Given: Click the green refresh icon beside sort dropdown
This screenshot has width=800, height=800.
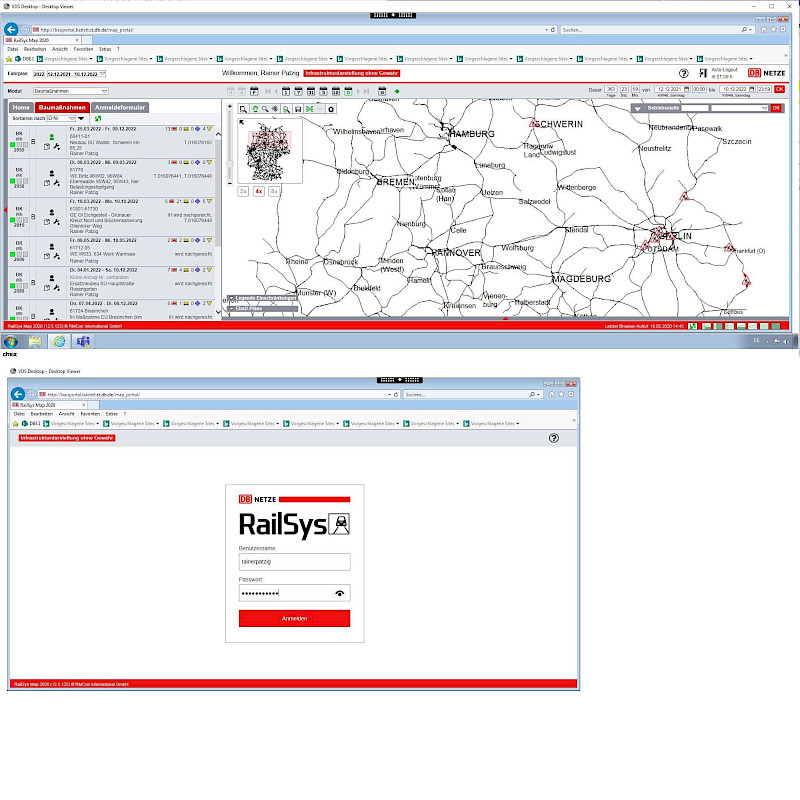Looking at the screenshot, I should [x=98, y=118].
